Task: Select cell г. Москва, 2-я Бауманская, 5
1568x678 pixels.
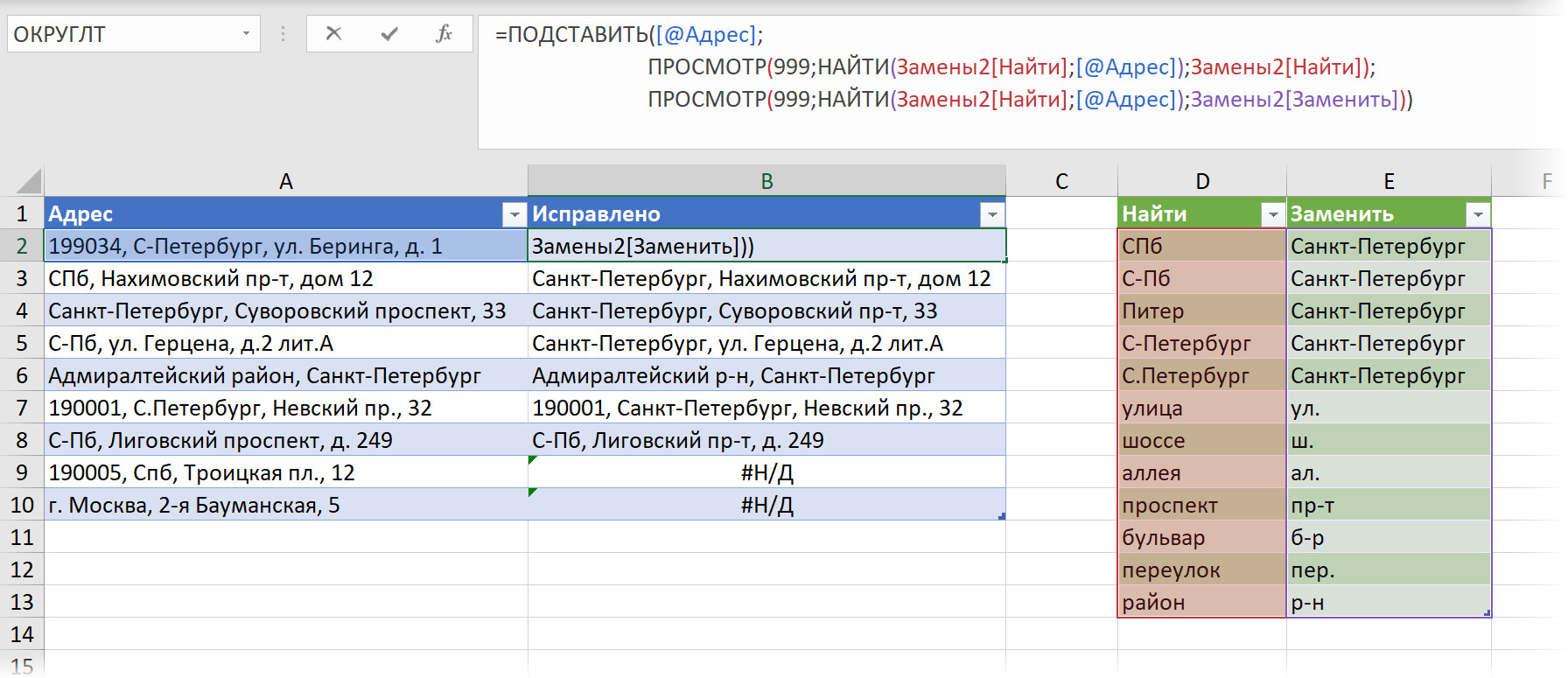Action: tap(286, 505)
